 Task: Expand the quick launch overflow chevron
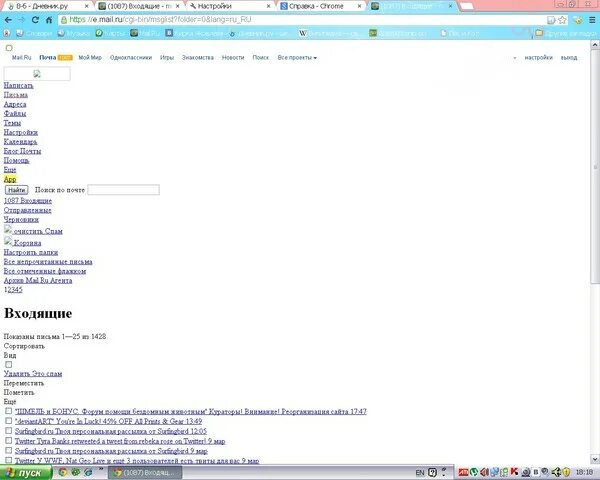[x=101, y=469]
